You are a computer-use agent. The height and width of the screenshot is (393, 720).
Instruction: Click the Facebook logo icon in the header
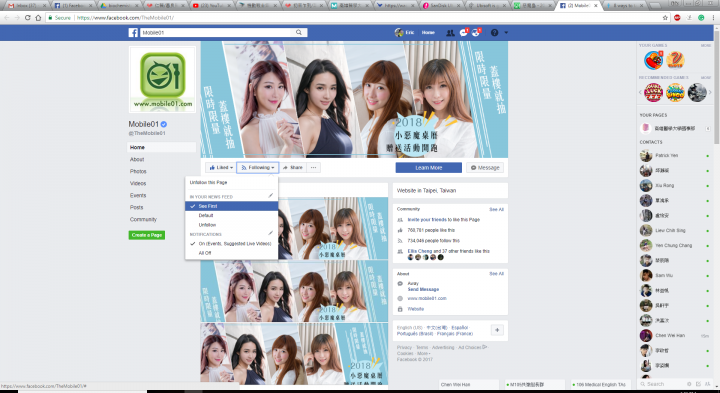click(x=133, y=33)
